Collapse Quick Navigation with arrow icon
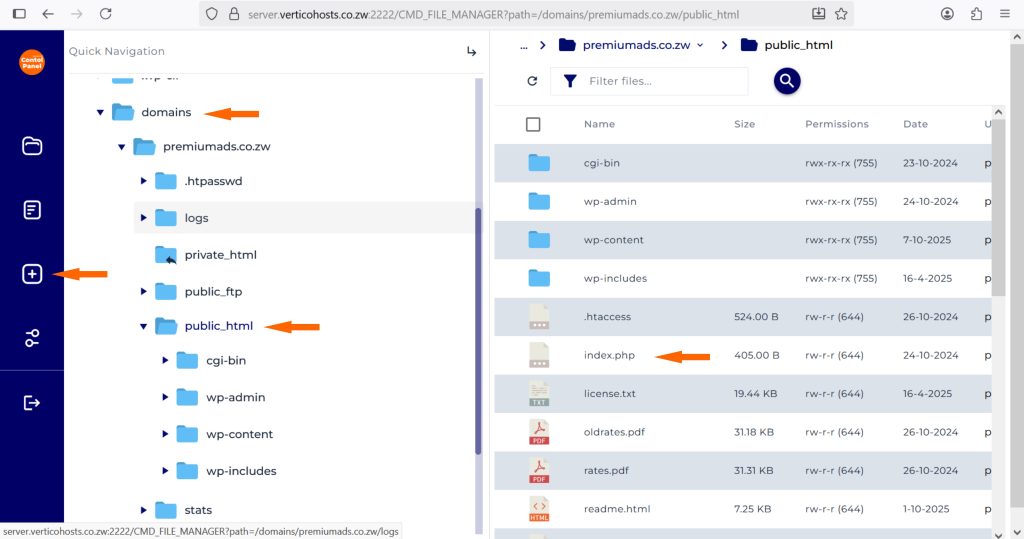The image size is (1024, 539). coord(472,52)
